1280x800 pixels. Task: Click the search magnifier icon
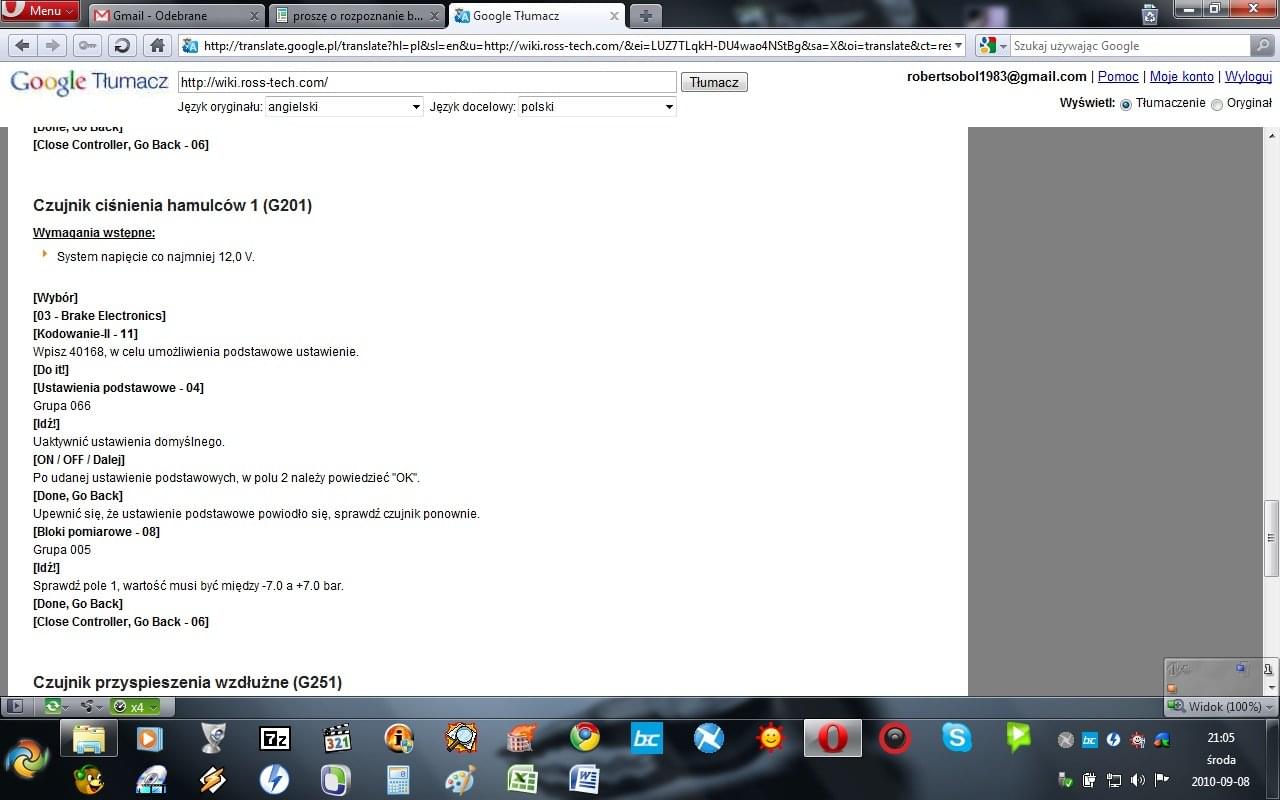pyautogui.click(x=1263, y=45)
